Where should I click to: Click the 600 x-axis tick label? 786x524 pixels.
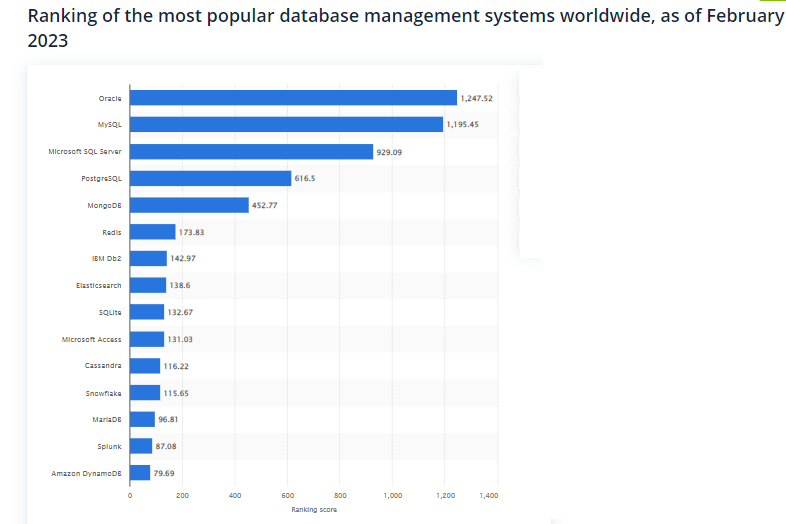288,495
